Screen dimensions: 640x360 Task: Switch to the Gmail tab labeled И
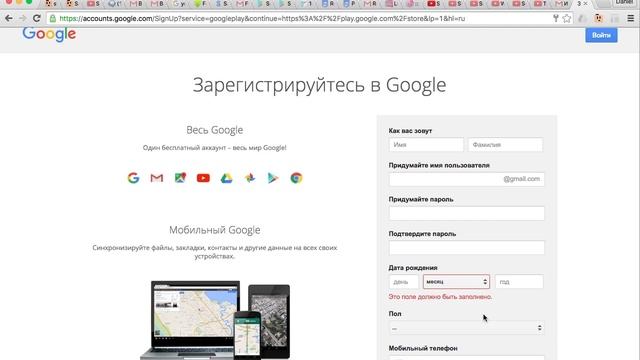[x=561, y=3]
